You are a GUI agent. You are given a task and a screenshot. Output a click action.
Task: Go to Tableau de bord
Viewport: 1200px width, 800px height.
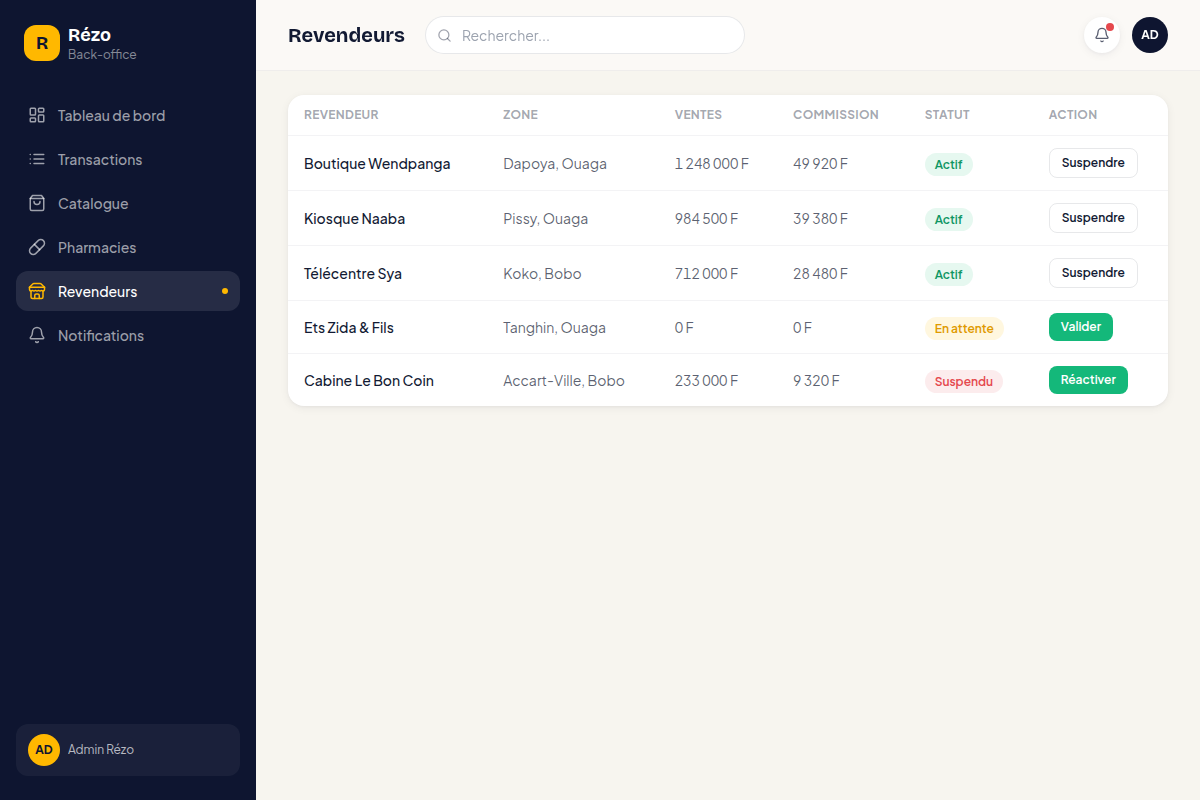coord(128,115)
